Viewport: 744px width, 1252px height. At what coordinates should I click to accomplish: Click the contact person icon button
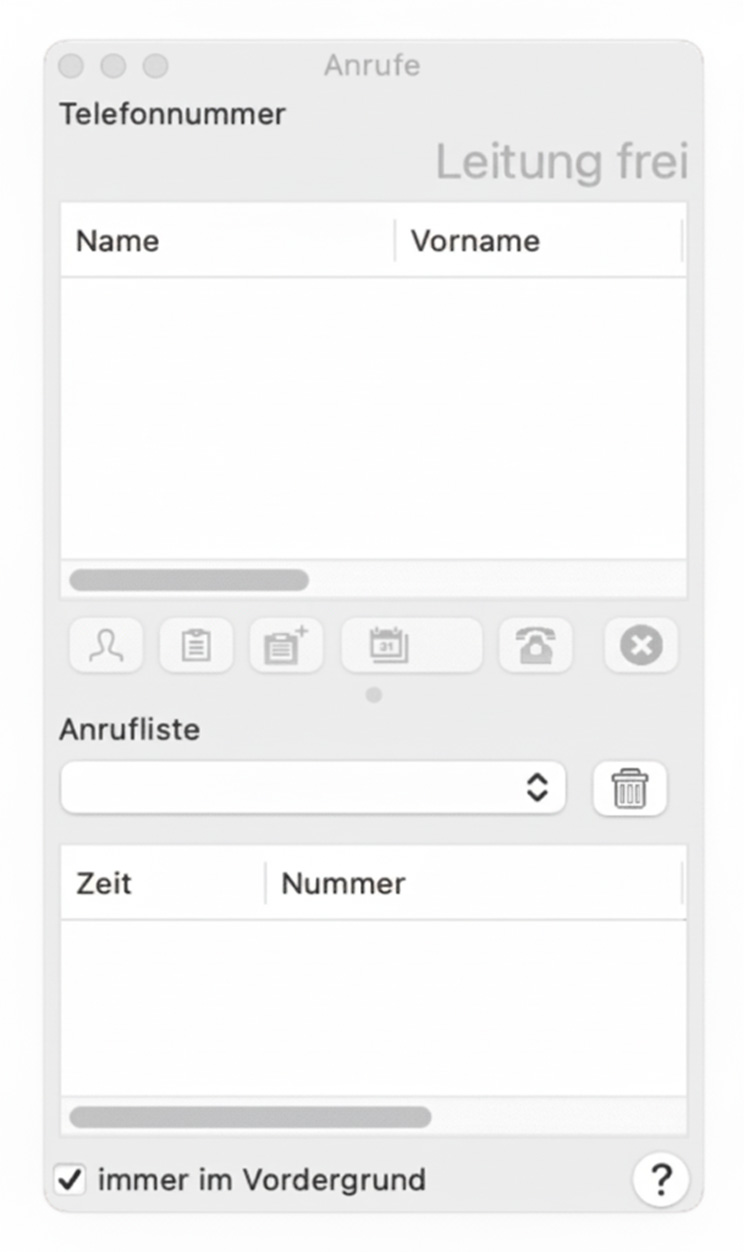[105, 646]
